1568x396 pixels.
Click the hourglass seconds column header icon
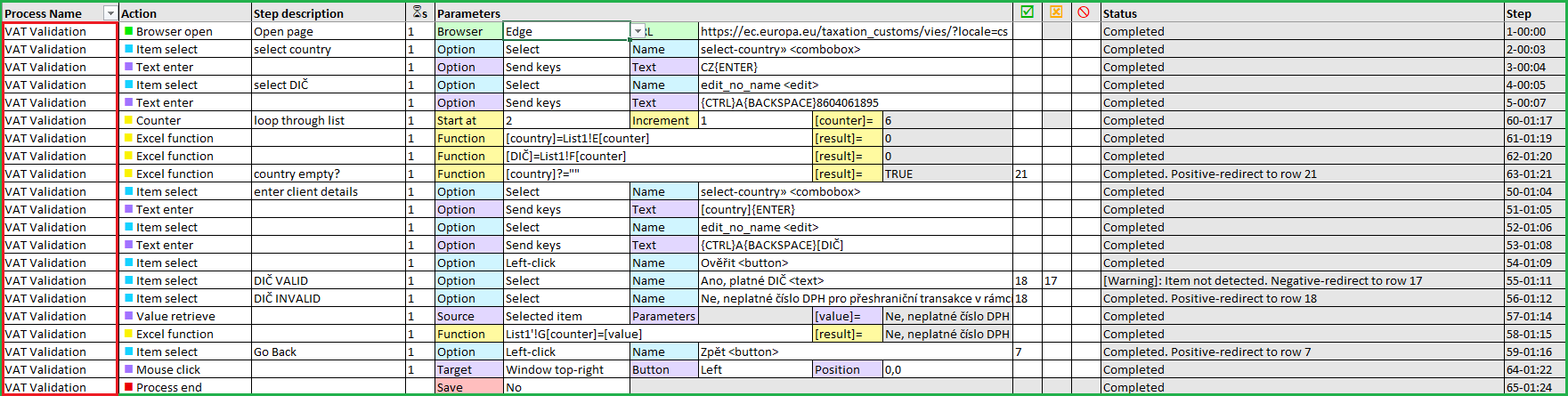pyautogui.click(x=418, y=12)
